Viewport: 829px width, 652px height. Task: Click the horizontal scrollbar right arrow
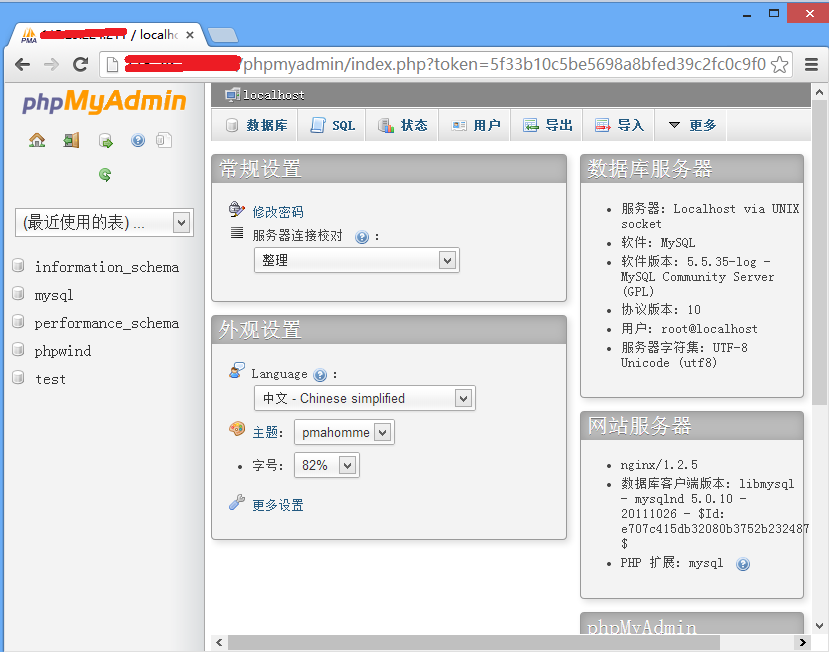[803, 642]
